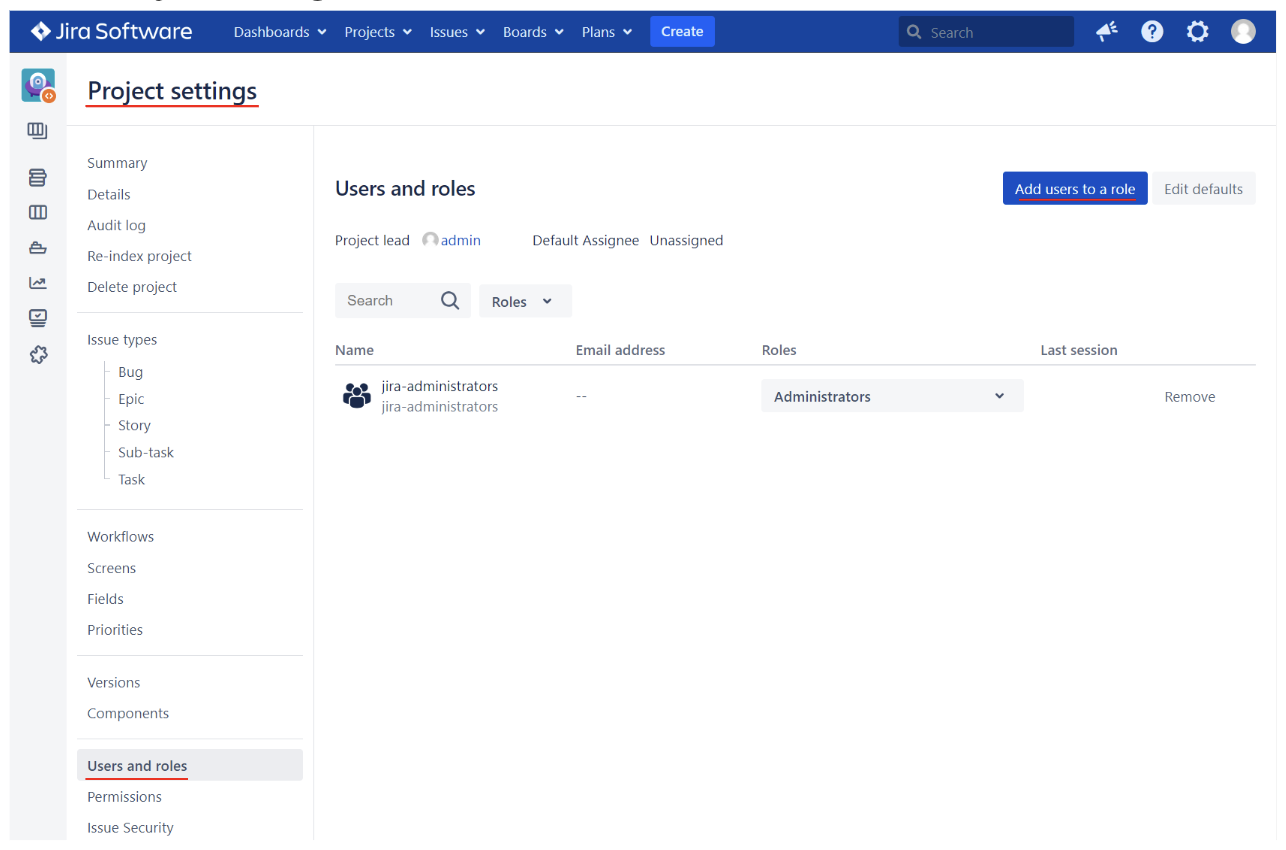Open the reports chart icon
The image size is (1286, 850).
[38, 283]
